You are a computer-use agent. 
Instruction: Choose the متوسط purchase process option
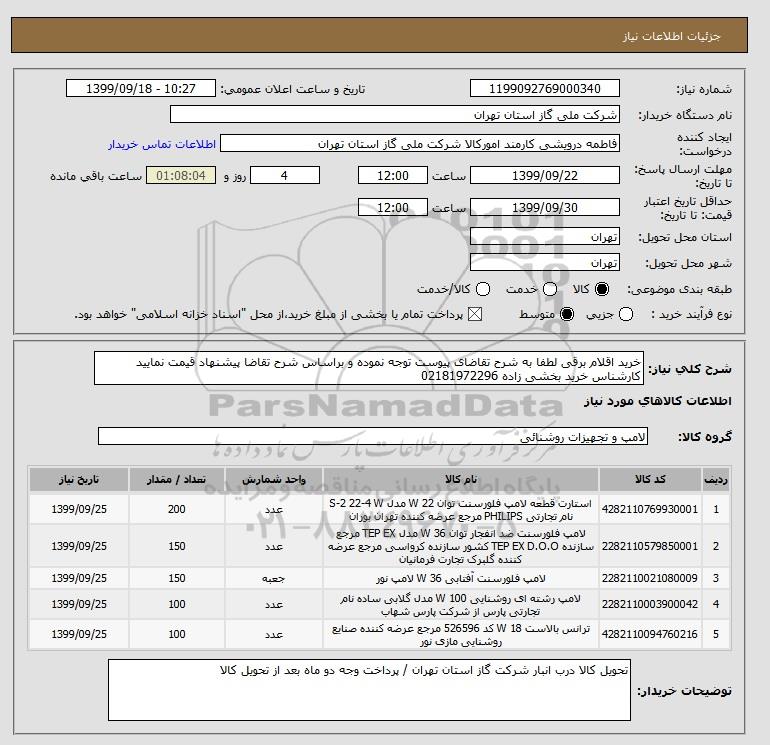click(x=567, y=314)
